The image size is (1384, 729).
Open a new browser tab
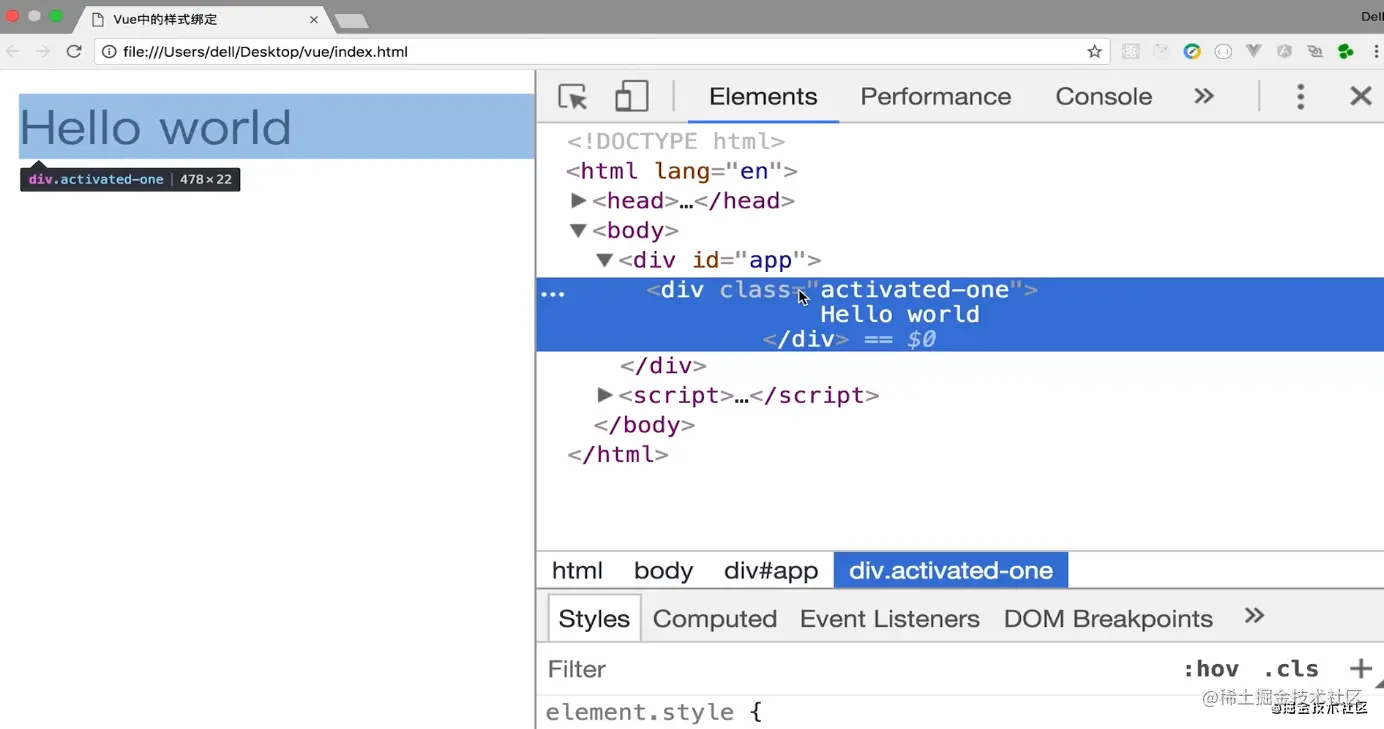[x=350, y=20]
